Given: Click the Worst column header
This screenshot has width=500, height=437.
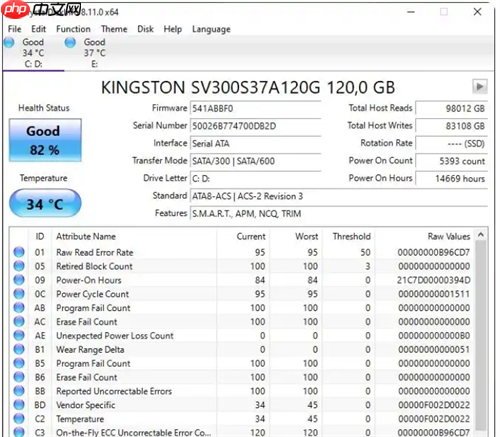Looking at the screenshot, I should point(296,236).
